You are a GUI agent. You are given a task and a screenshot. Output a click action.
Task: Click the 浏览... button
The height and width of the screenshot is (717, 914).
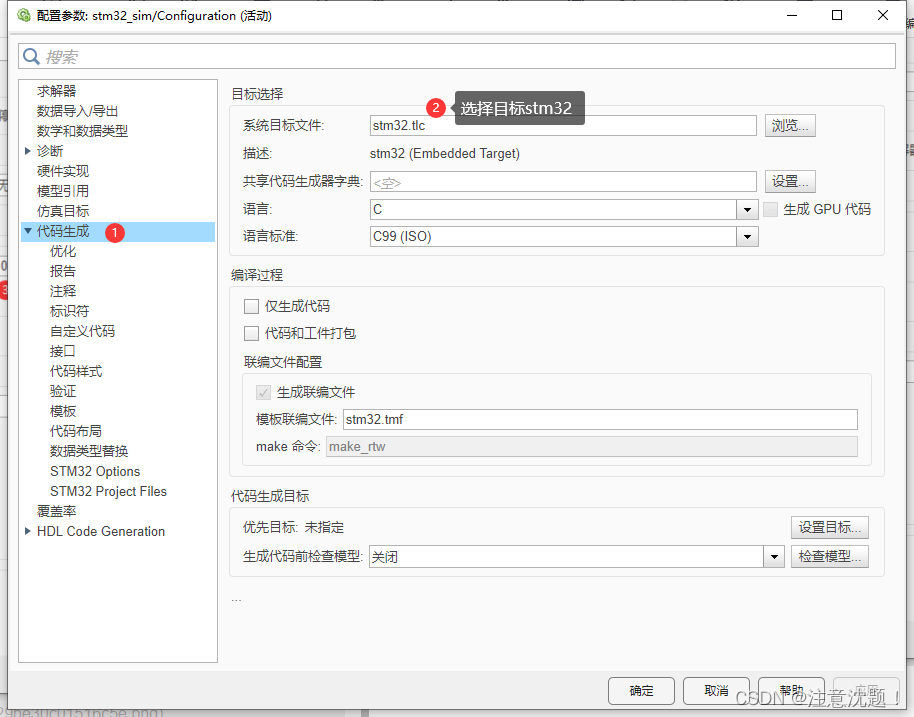pyautogui.click(x=790, y=125)
